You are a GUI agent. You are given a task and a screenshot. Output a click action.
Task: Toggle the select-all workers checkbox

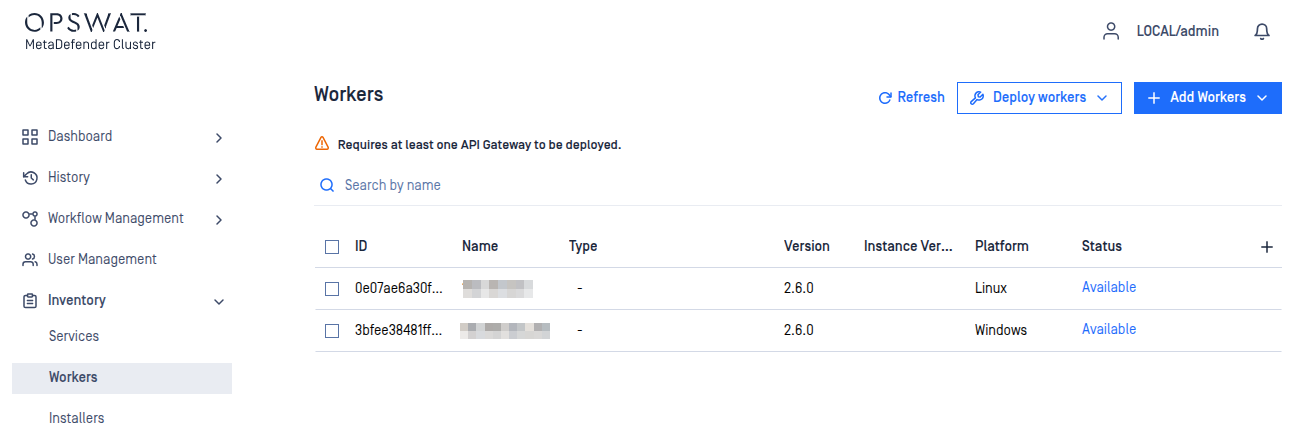[x=332, y=247]
